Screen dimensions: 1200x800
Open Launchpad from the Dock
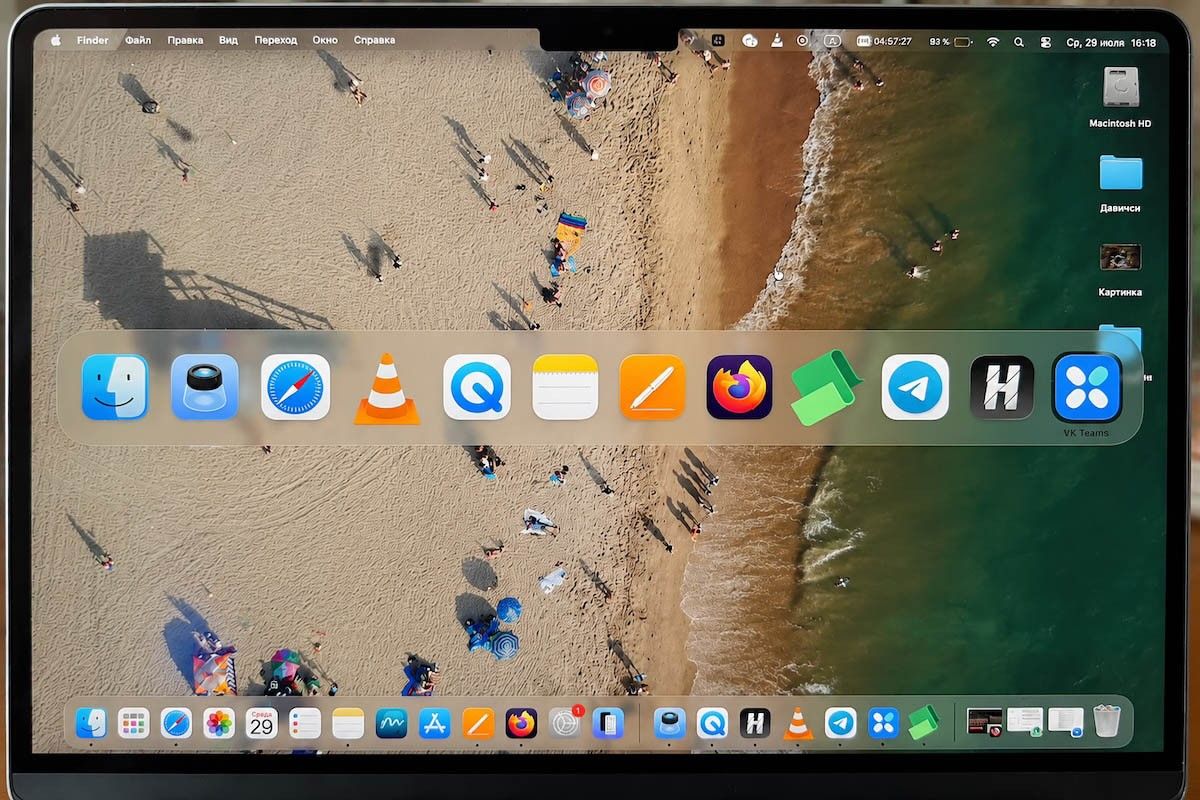click(133, 722)
